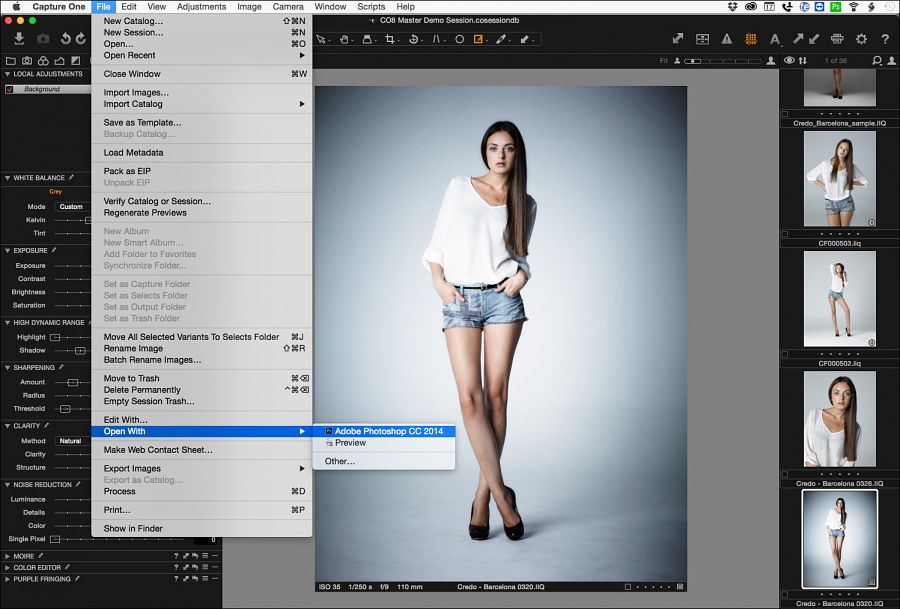Select the Crop tool

click(x=393, y=40)
